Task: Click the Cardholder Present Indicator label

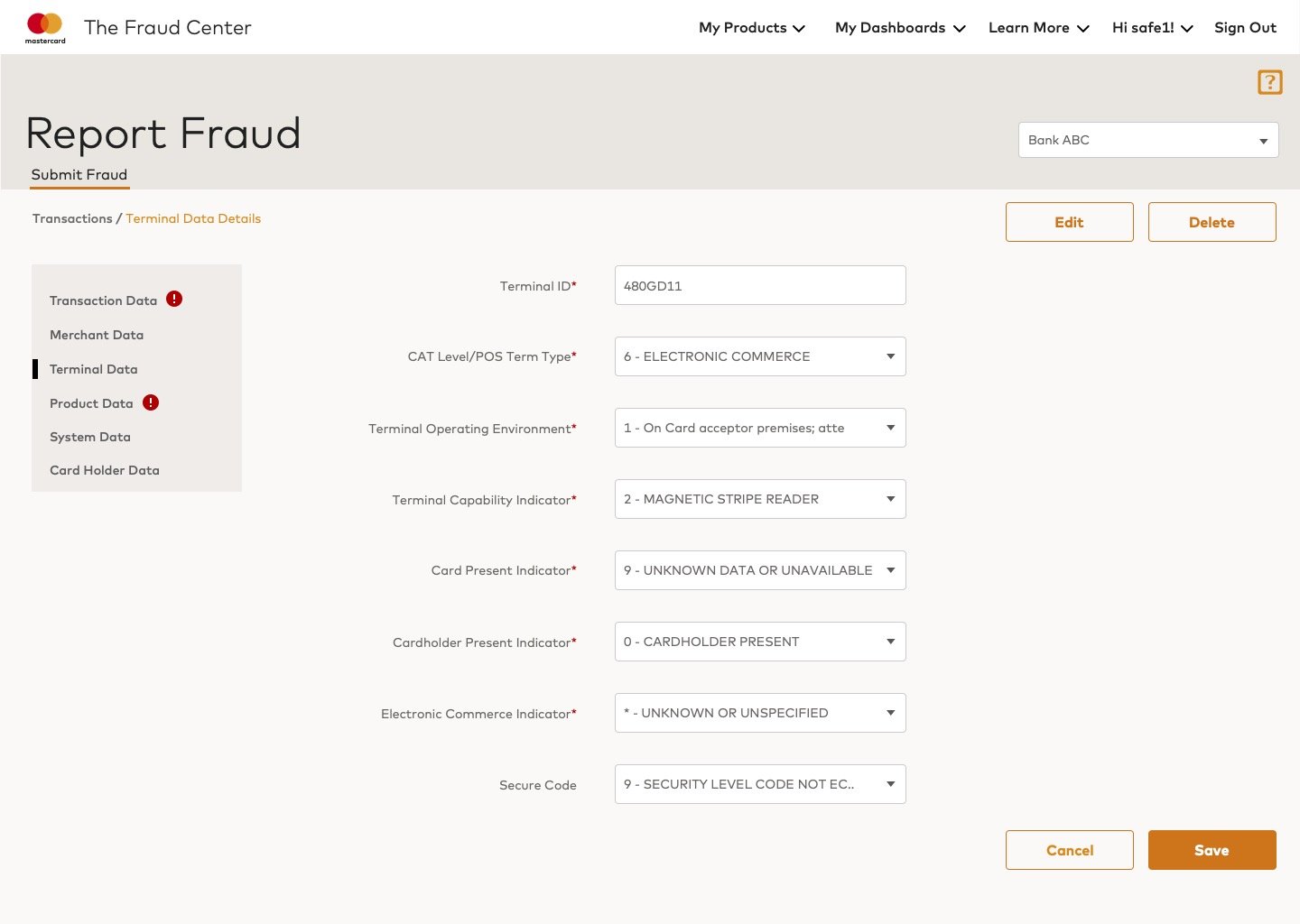Action: point(485,642)
